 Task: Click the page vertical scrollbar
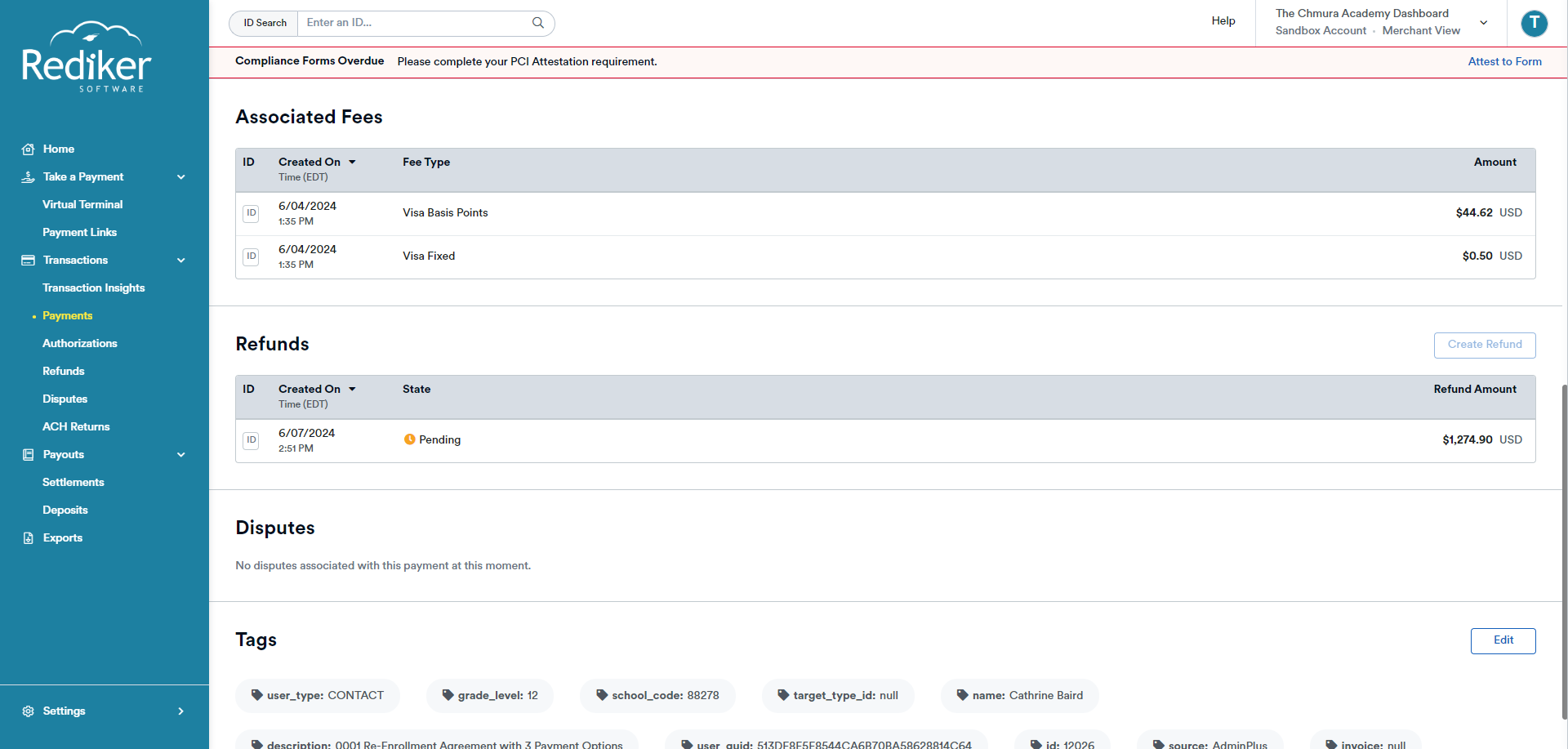click(x=1564, y=551)
